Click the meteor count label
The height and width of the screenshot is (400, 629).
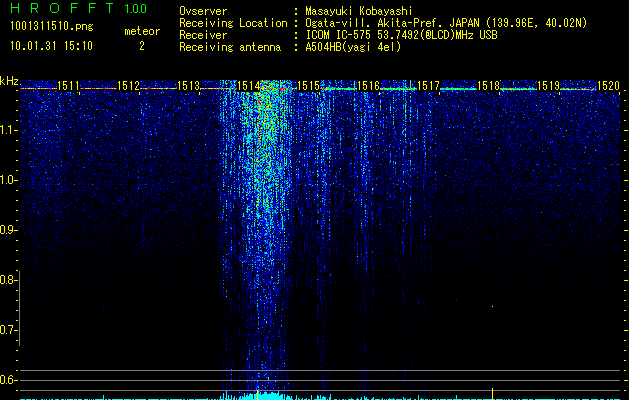tap(142, 31)
